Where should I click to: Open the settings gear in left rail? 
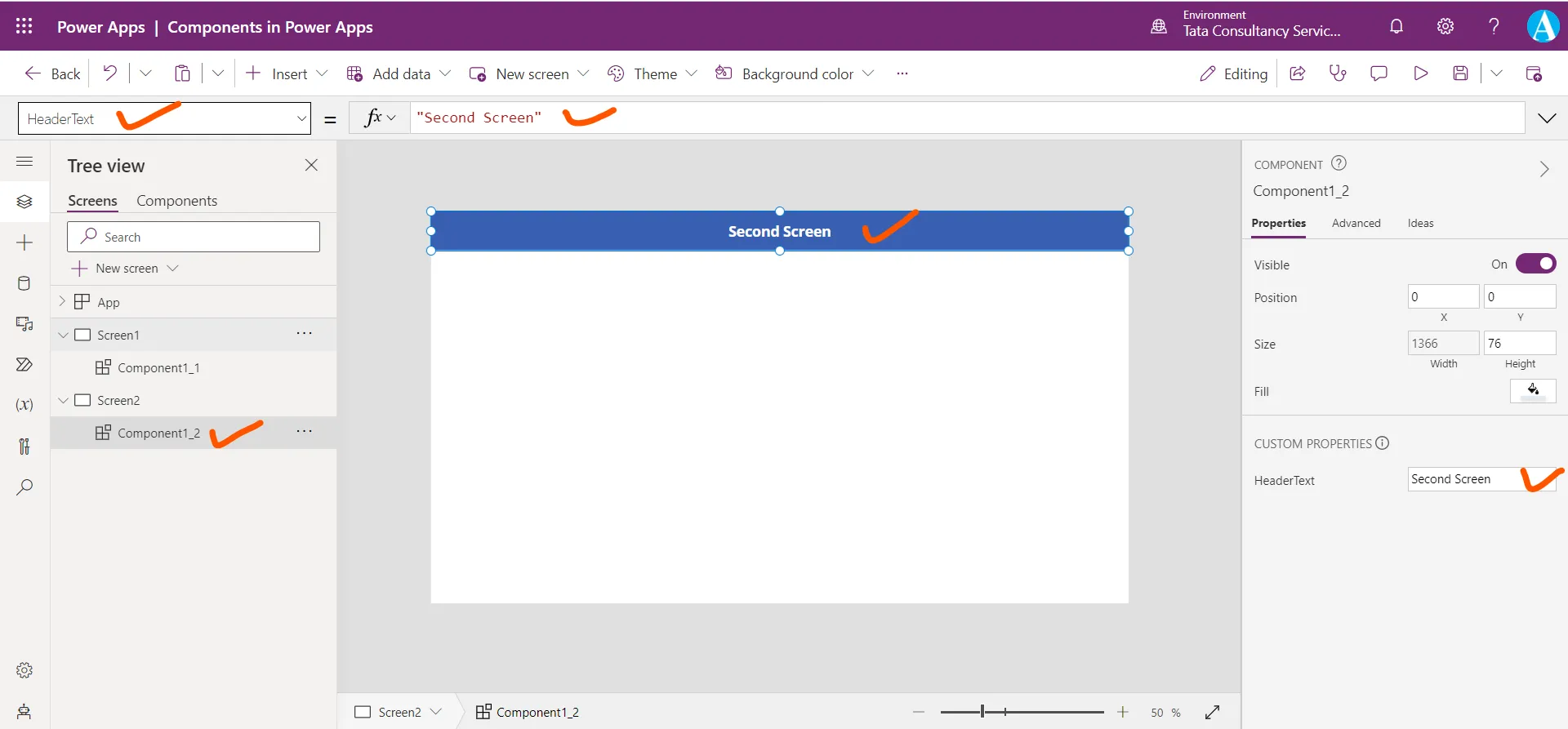pos(24,670)
